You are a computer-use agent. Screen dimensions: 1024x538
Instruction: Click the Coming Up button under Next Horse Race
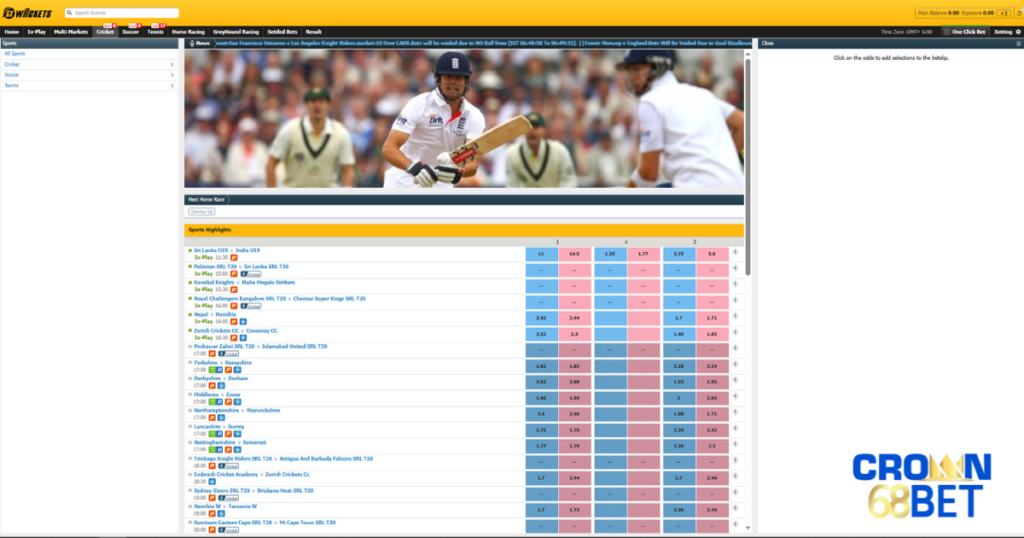pyautogui.click(x=201, y=212)
